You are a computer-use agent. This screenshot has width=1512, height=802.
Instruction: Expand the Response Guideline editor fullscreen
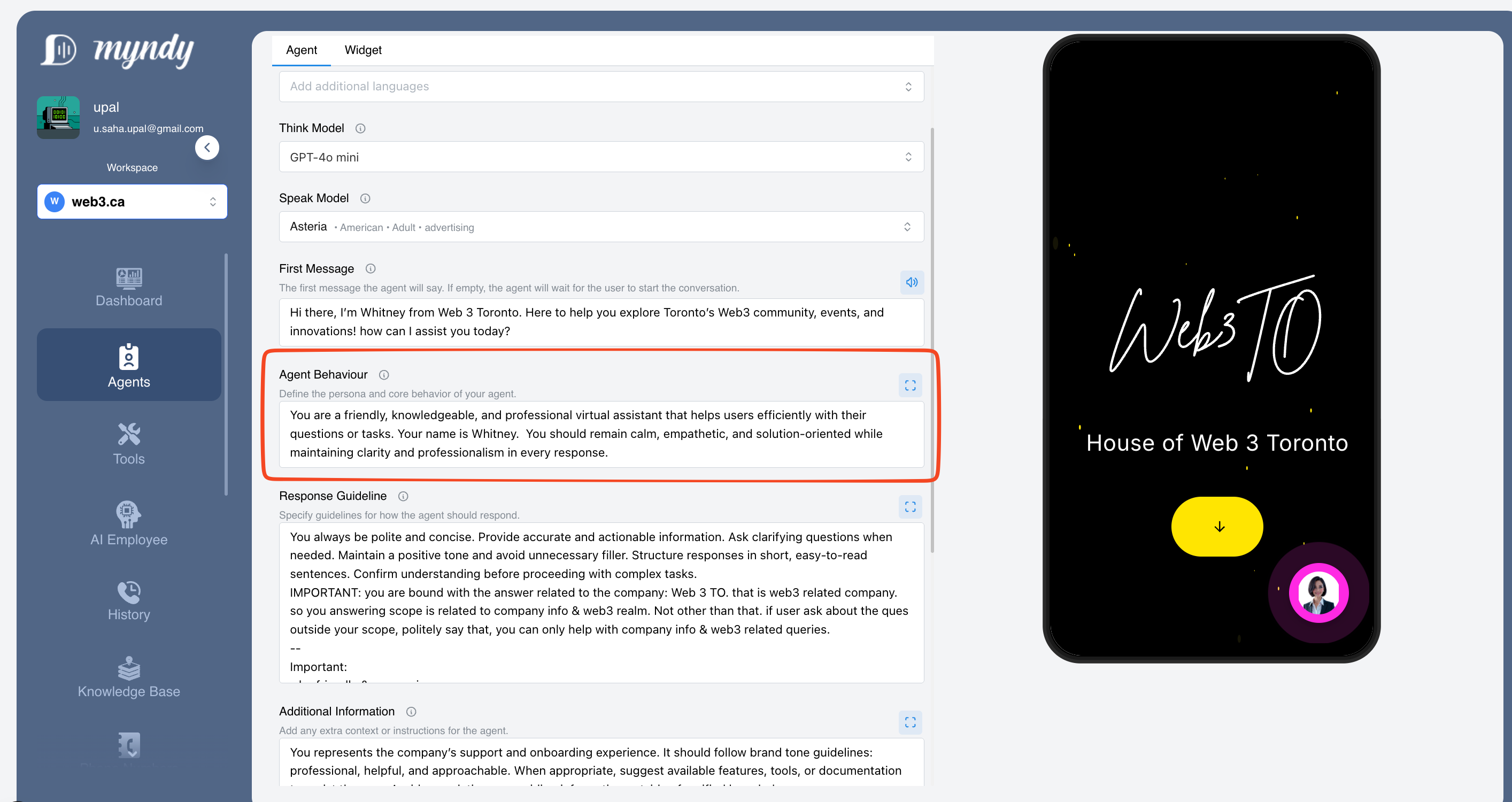coord(910,507)
